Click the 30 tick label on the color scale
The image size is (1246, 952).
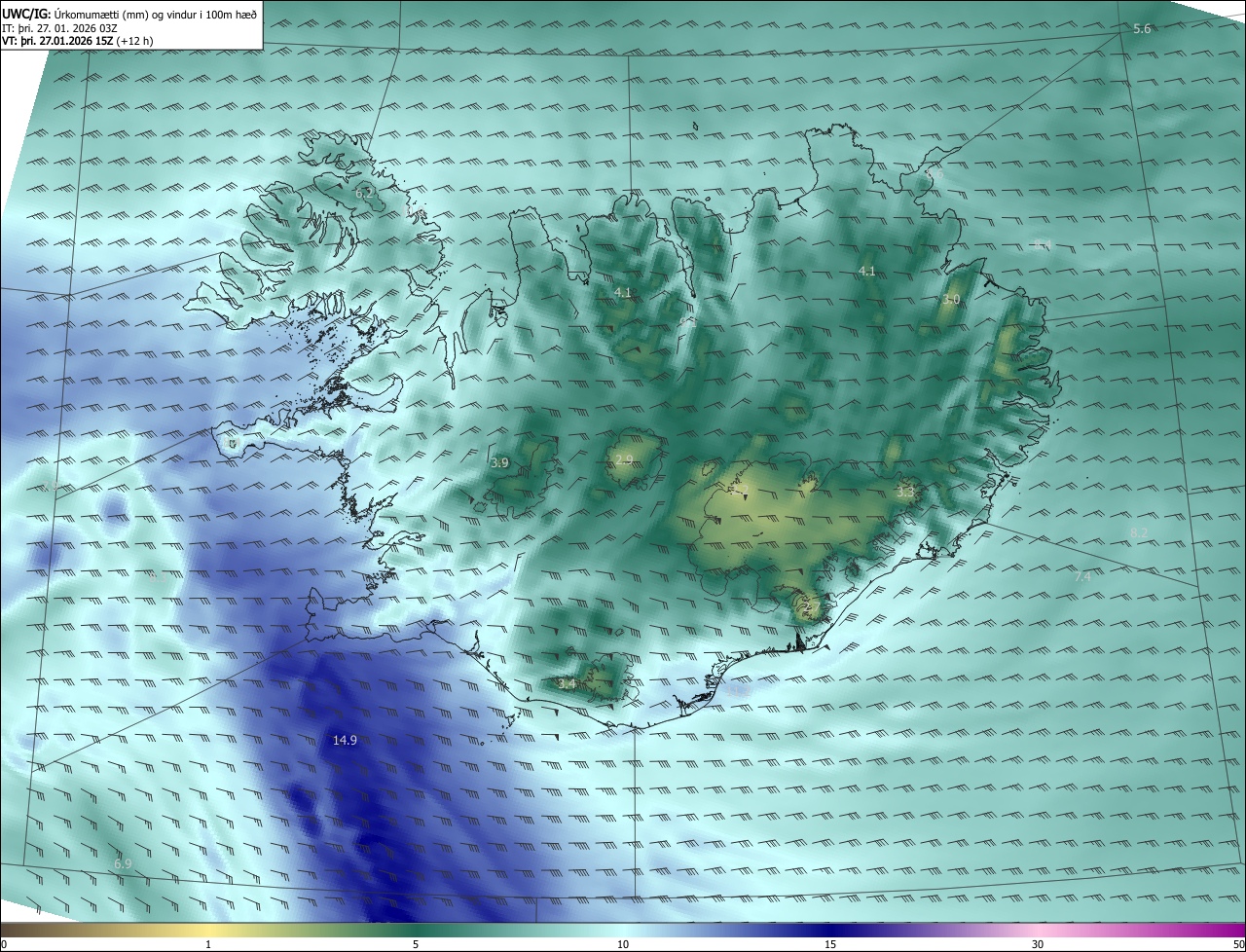[x=1038, y=944]
